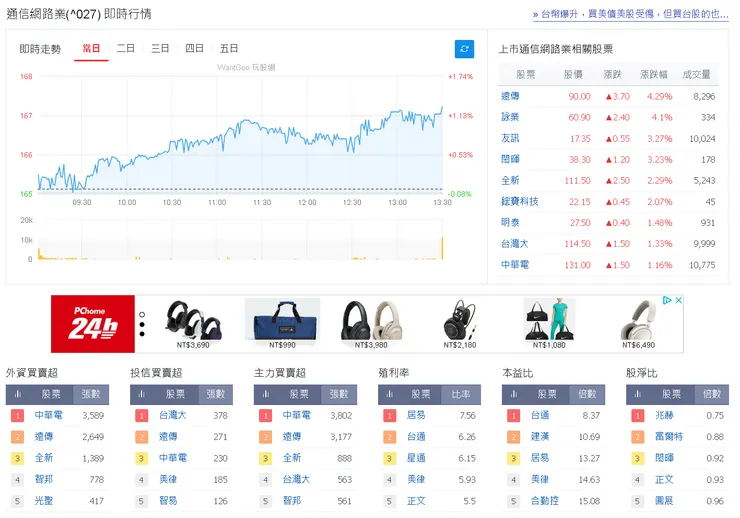Click the PChome 24h logo
Screen dimensions: 740x518
[93, 324]
